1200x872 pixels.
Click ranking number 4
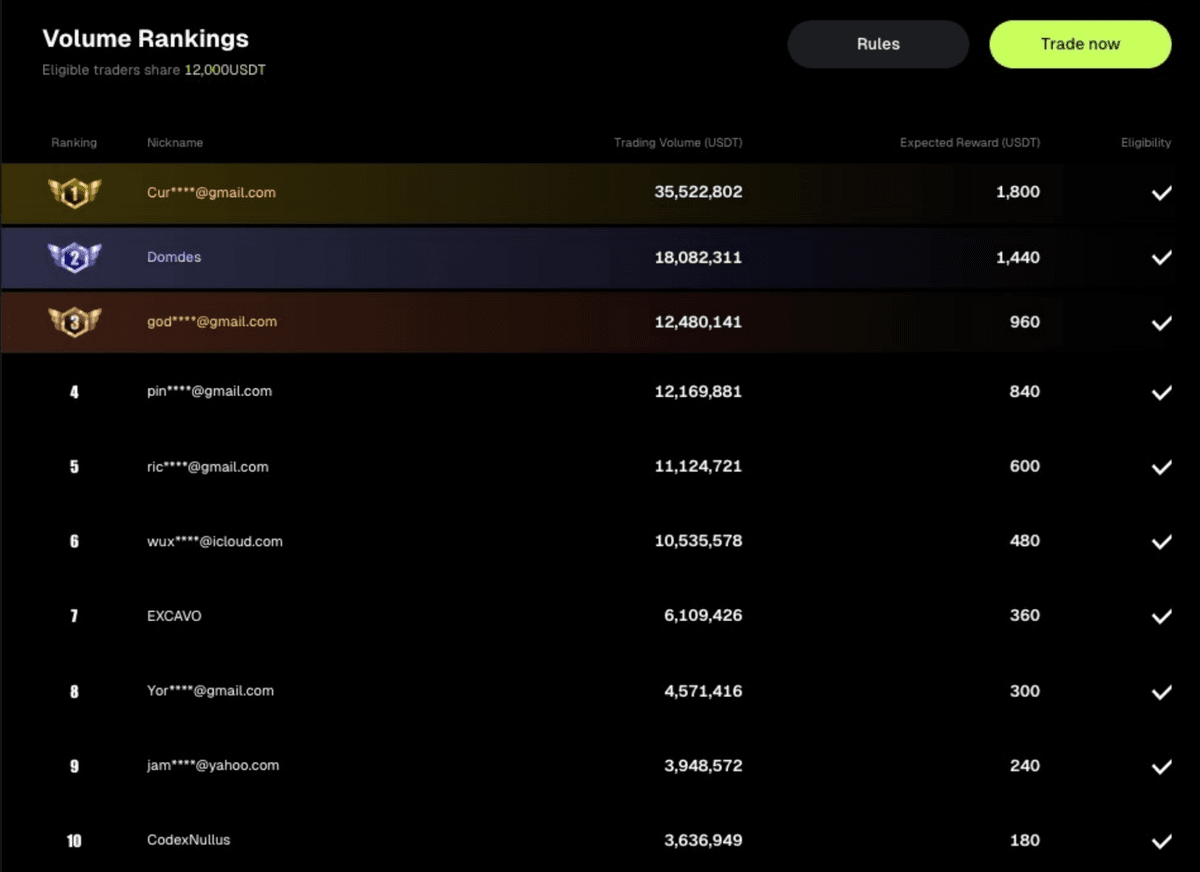tap(74, 392)
